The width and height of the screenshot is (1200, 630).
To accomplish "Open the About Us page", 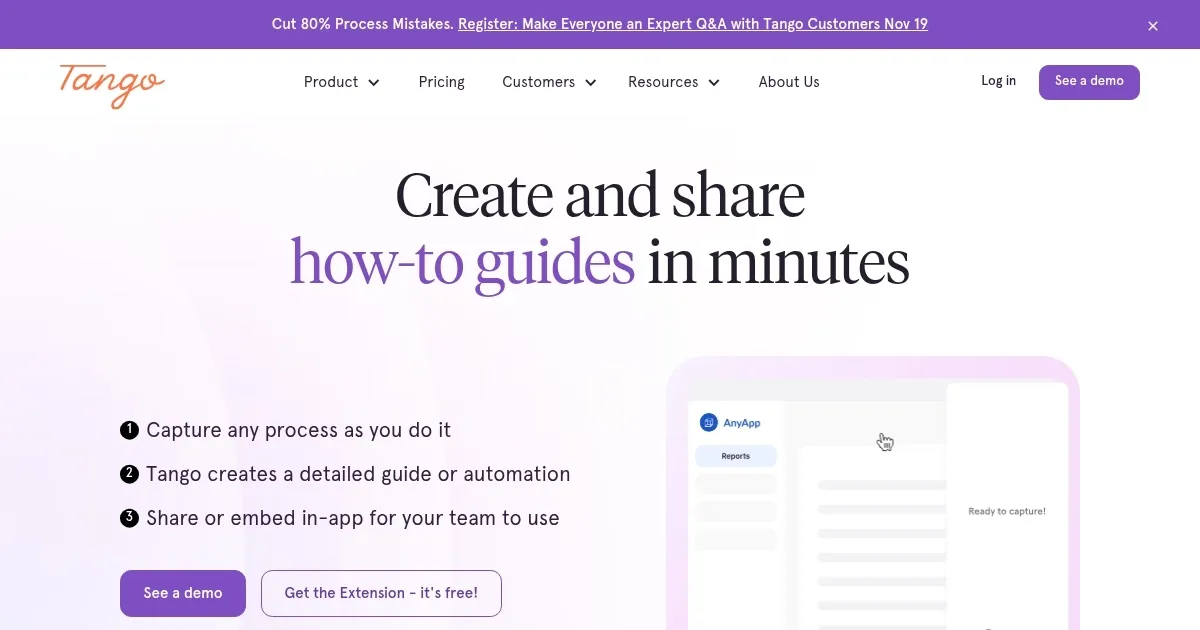I will pyautogui.click(x=789, y=82).
